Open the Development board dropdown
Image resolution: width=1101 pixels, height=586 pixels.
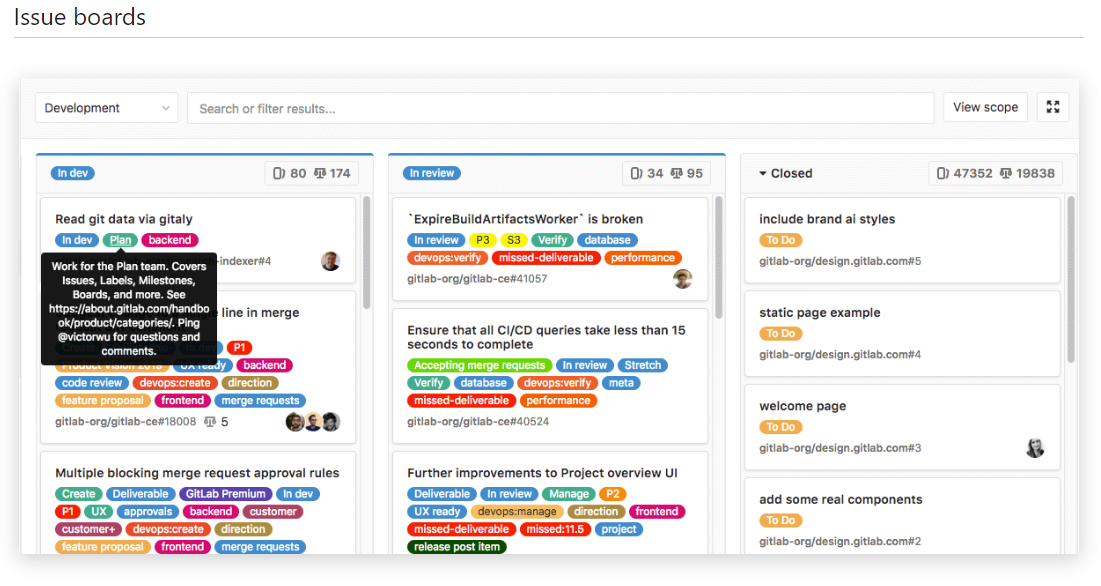pyautogui.click(x=106, y=108)
